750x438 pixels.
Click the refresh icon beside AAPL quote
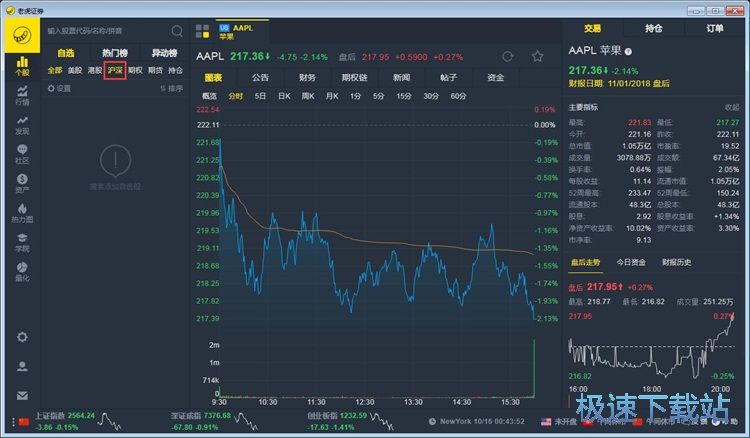point(508,56)
